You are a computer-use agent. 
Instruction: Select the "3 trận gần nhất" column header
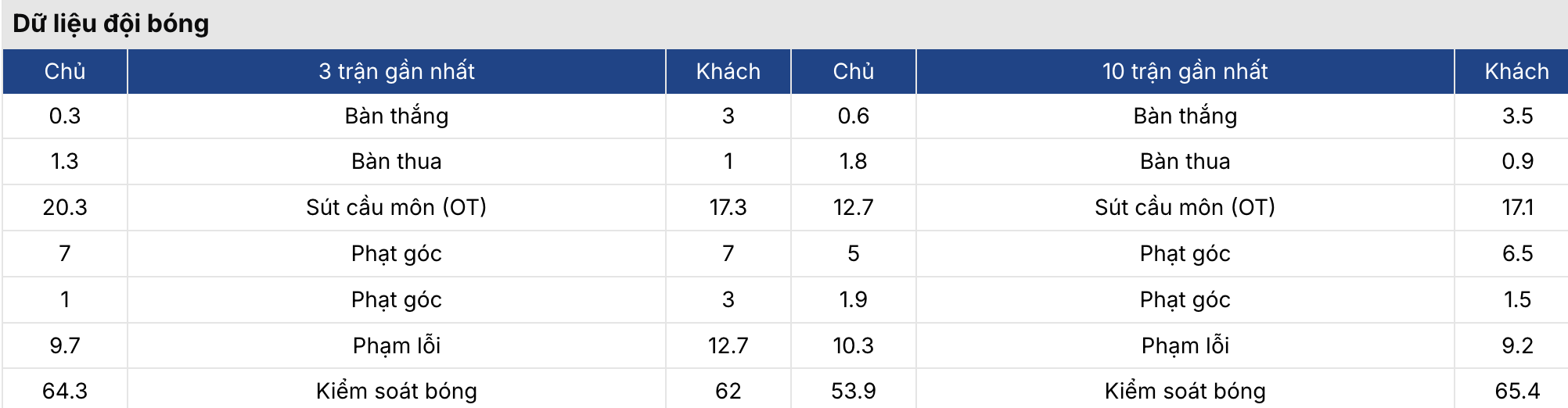click(397, 72)
